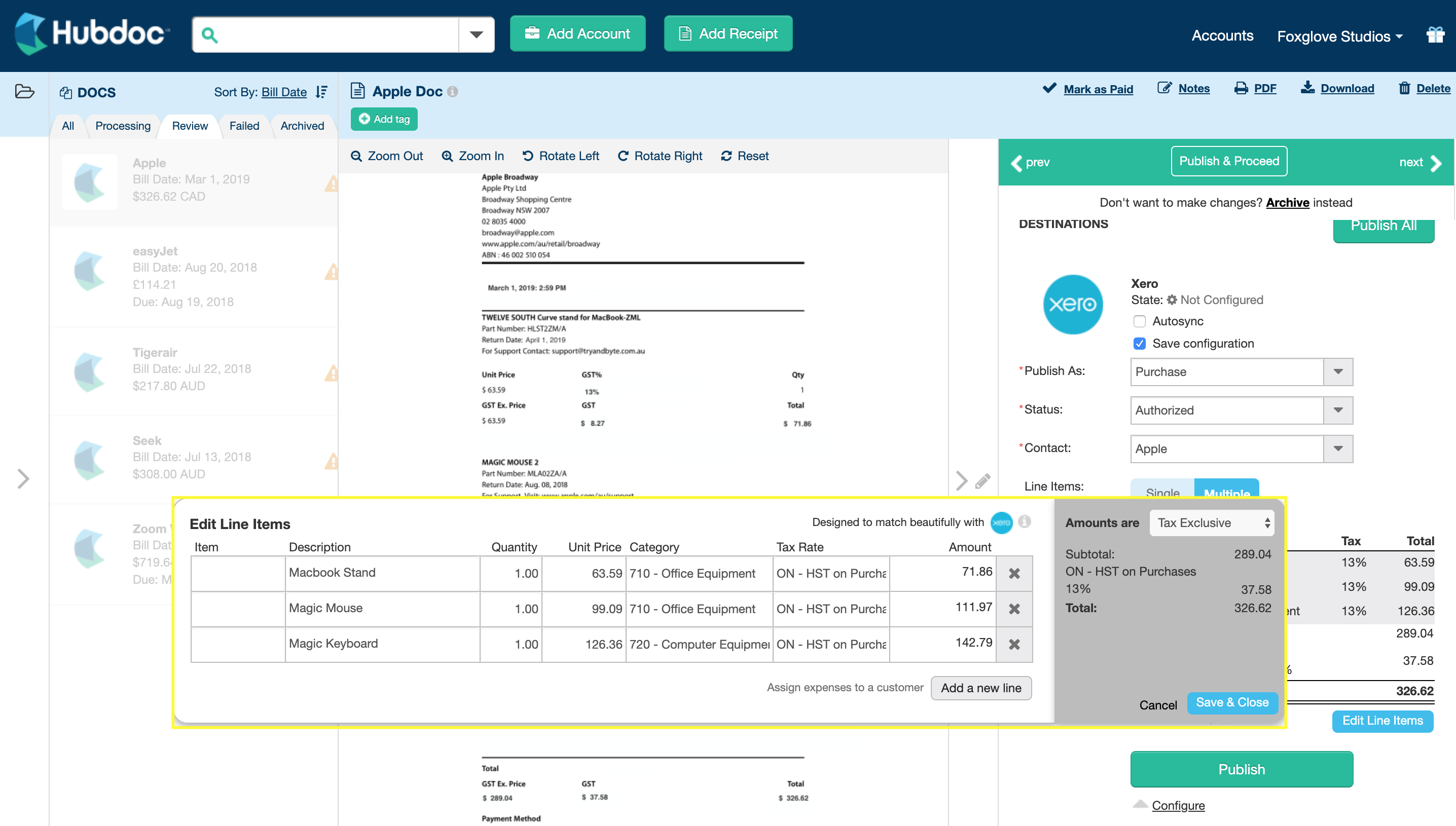
Task: Delete the document
Action: pos(1424,89)
